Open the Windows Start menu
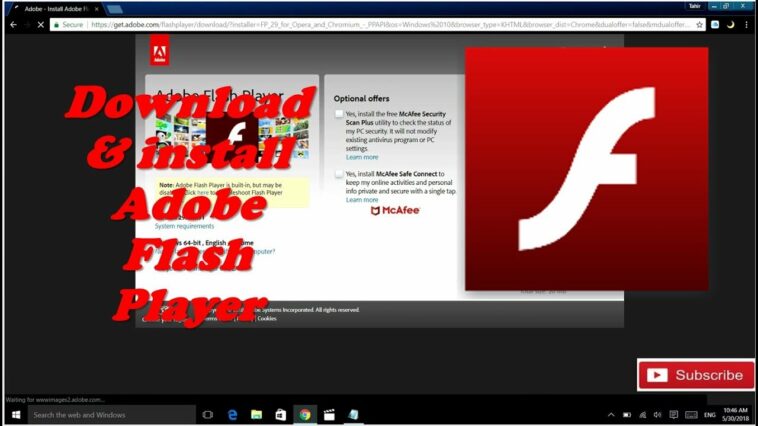The height and width of the screenshot is (426, 758). point(16,415)
